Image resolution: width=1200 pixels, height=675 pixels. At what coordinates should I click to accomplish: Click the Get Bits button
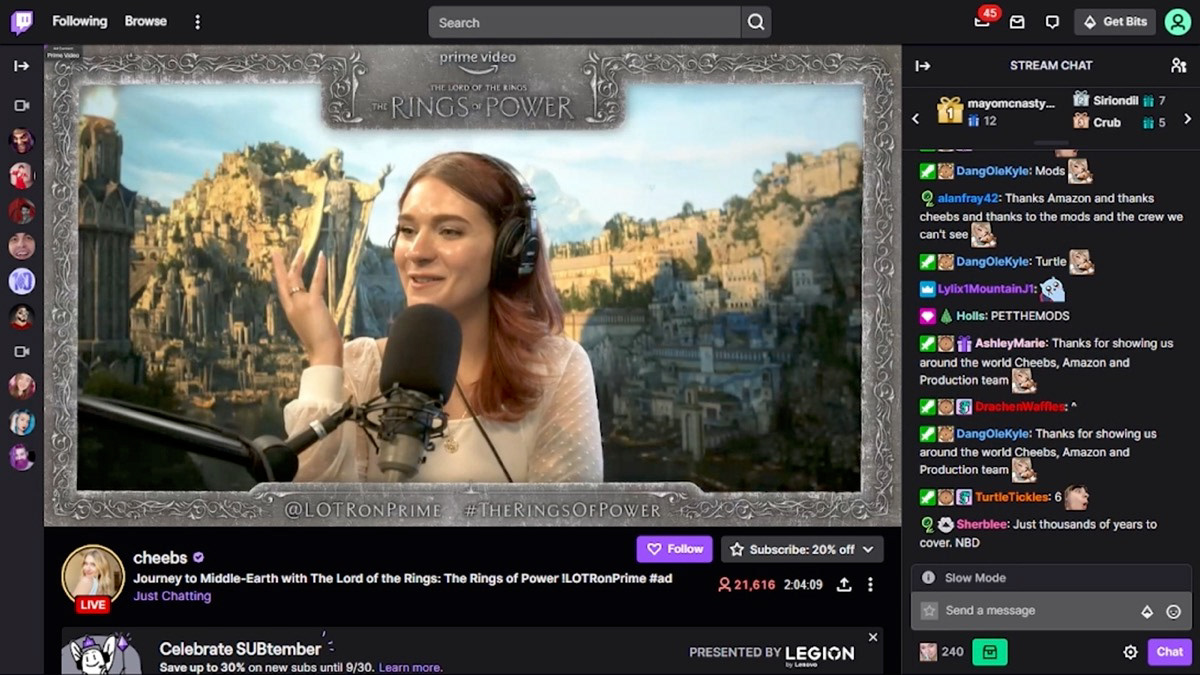tap(1115, 22)
